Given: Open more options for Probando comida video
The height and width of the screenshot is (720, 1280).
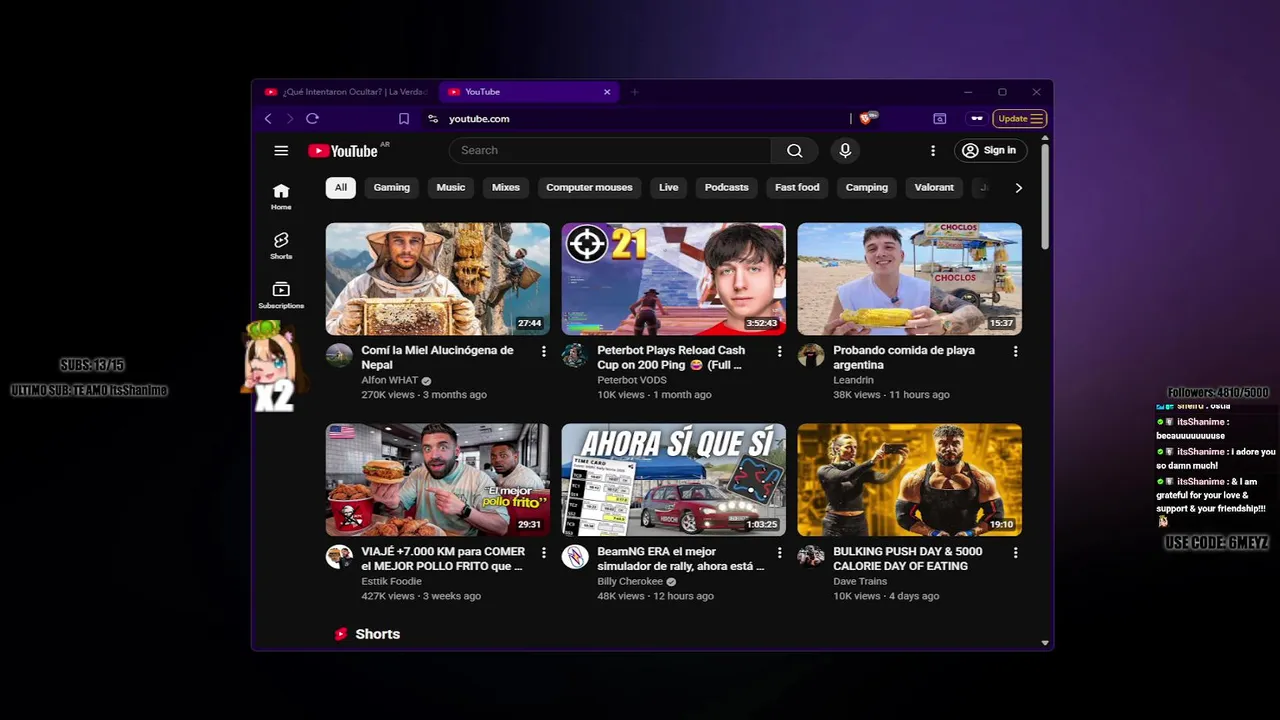Looking at the screenshot, I should [1016, 352].
